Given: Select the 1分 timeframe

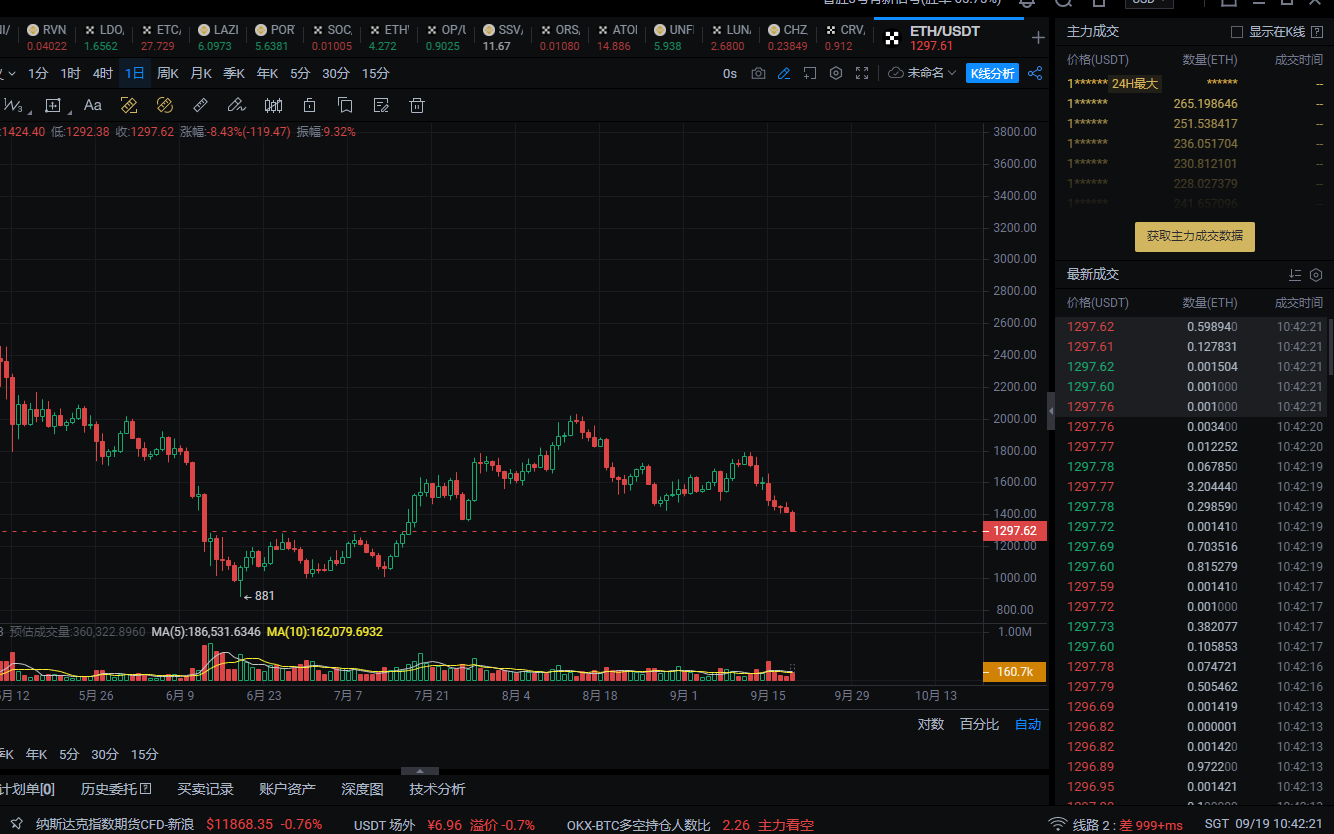Looking at the screenshot, I should pyautogui.click(x=38, y=73).
